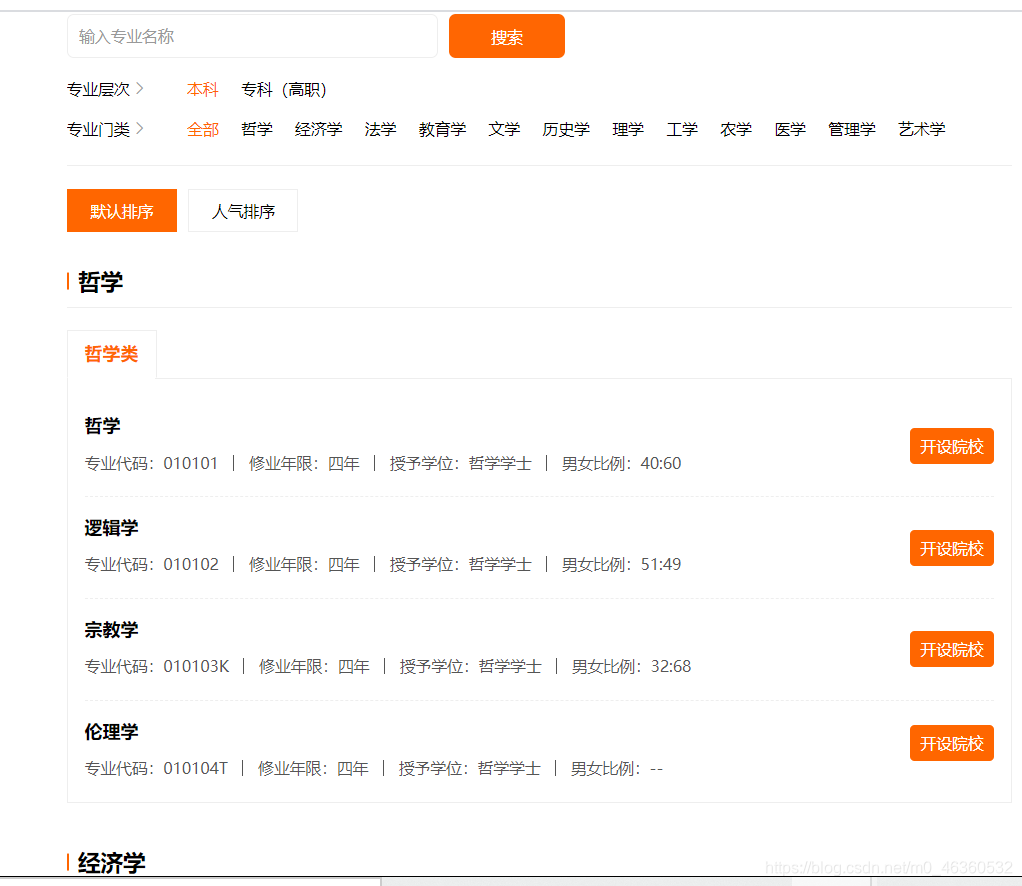This screenshot has width=1022, height=886.
Task: Click the text 男女比例：51:49
Action: pos(621,565)
